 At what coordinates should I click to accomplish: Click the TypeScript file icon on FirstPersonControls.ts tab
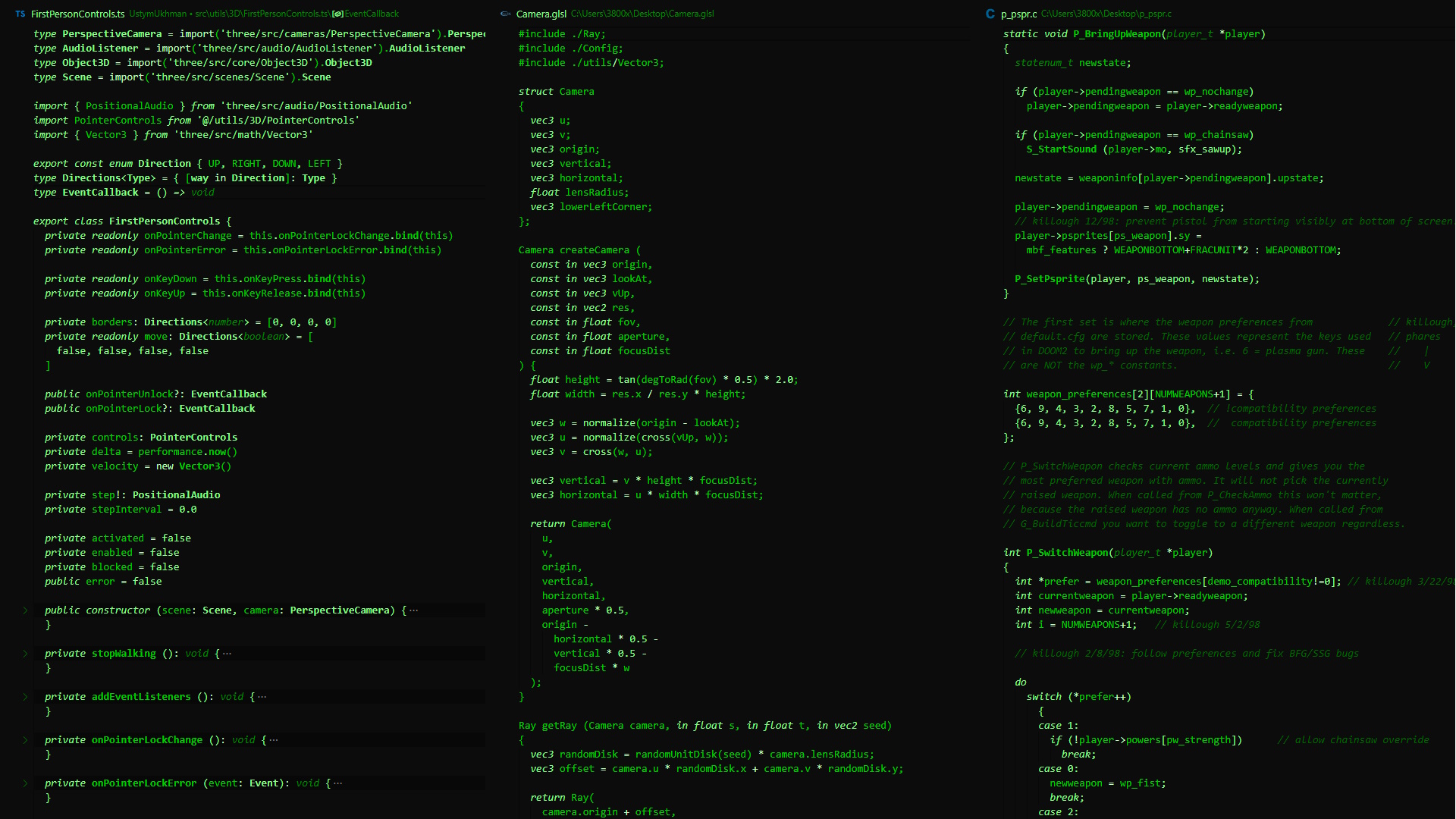[x=20, y=14]
